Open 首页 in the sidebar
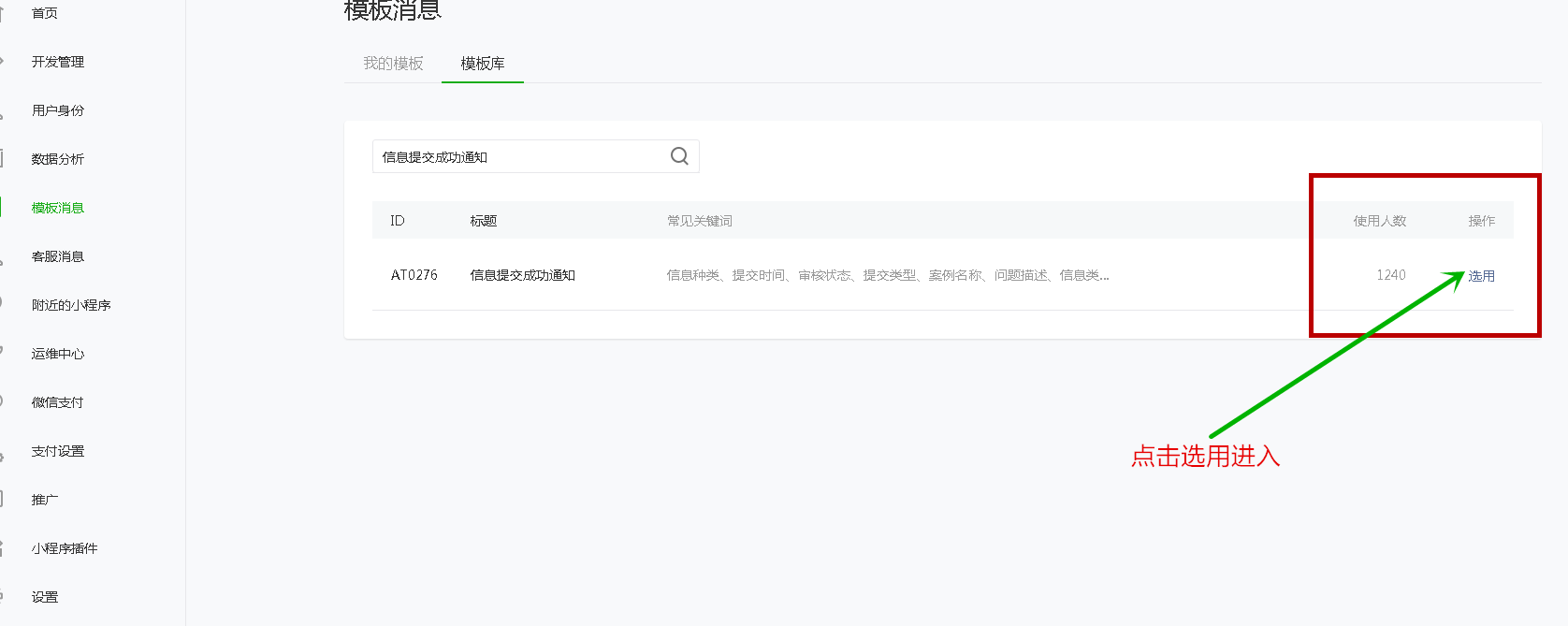This screenshot has height=626, width=1568. (44, 13)
